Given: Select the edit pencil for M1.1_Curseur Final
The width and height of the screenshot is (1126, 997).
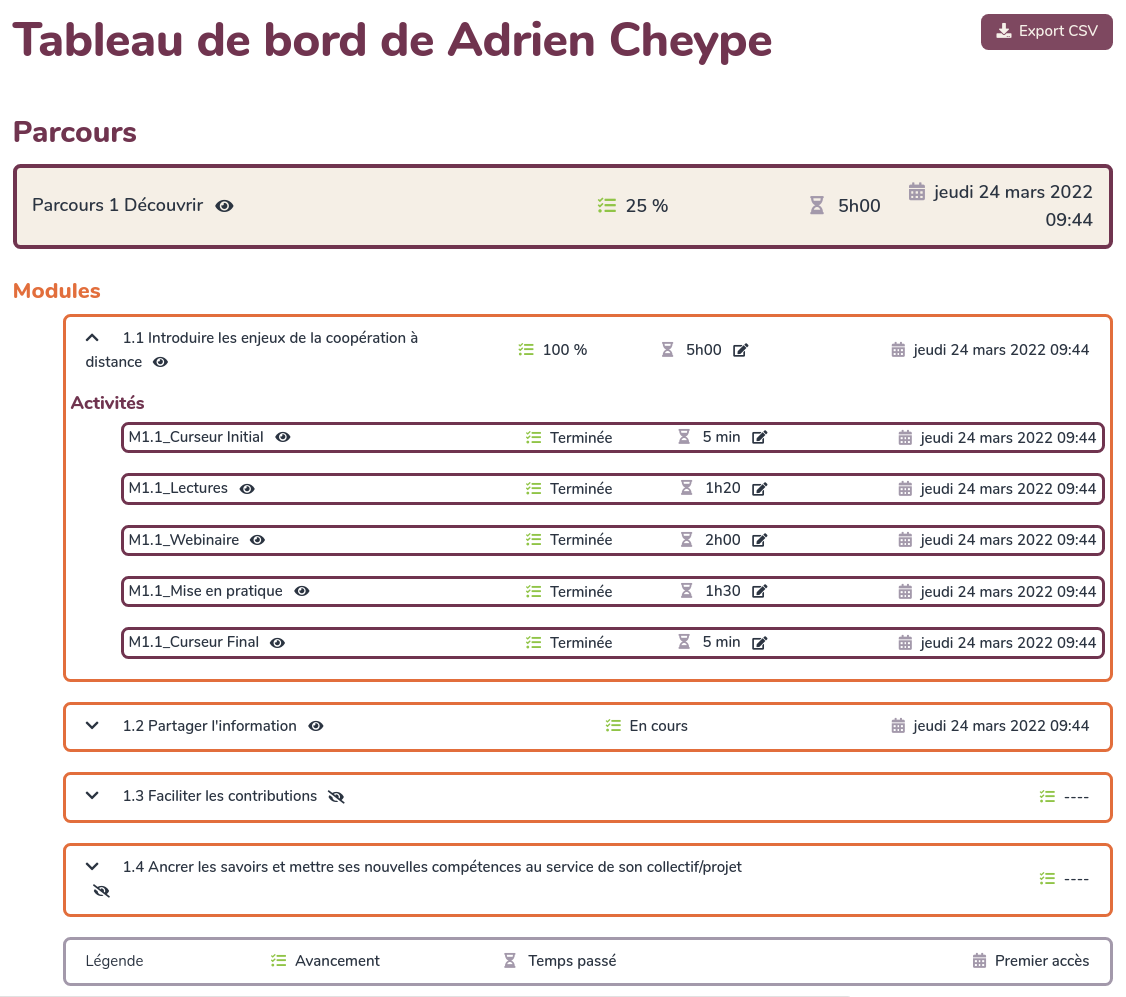Looking at the screenshot, I should click(760, 642).
